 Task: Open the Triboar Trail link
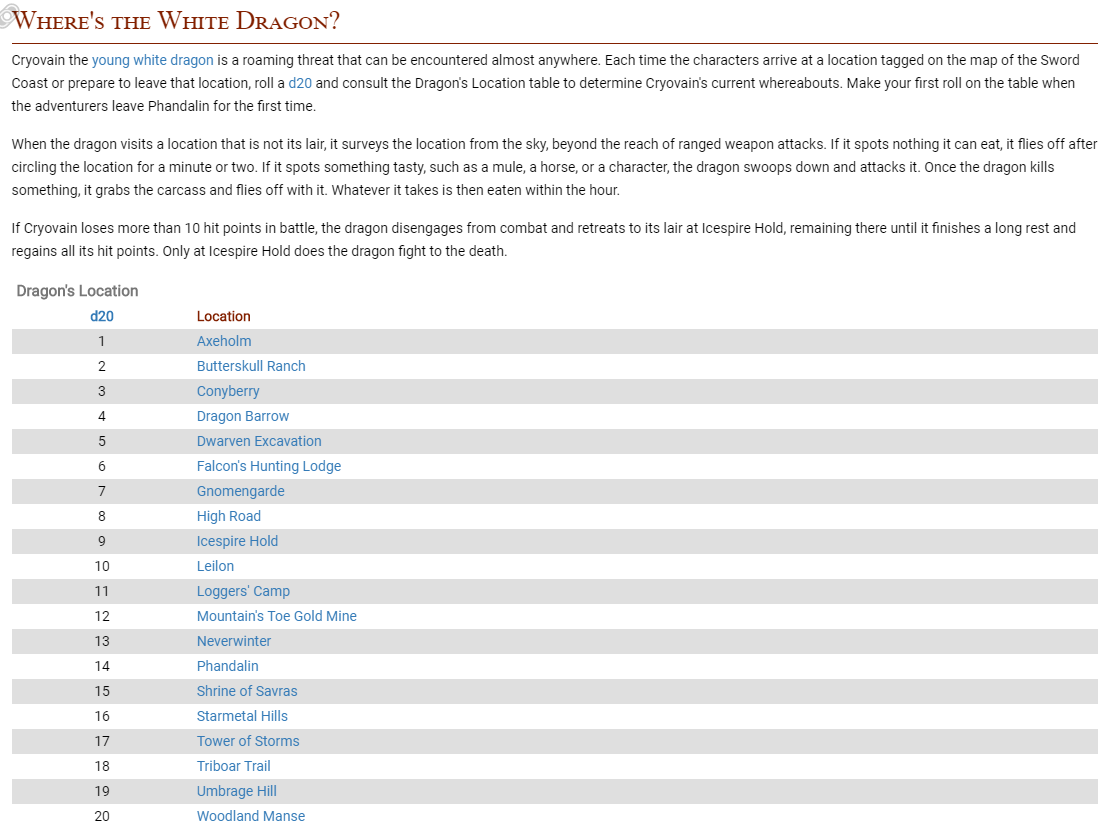tap(233, 766)
